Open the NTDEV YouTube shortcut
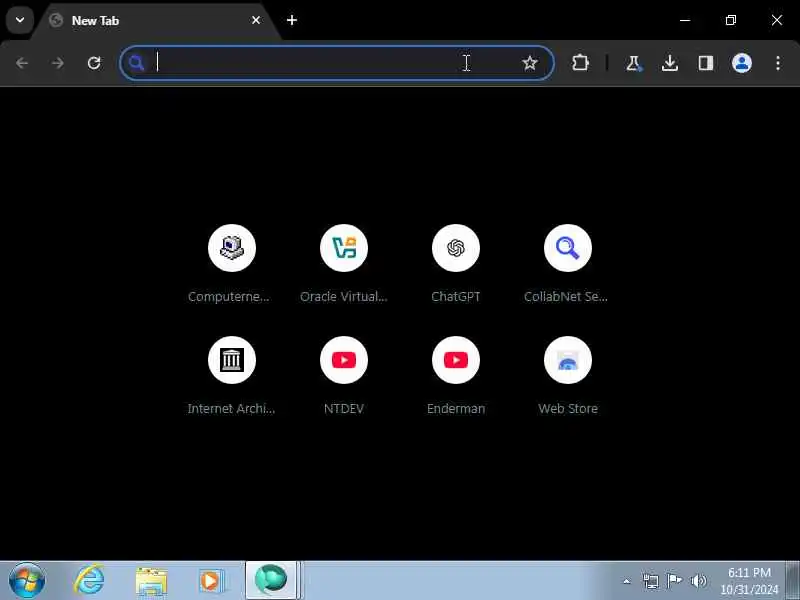 tap(344, 377)
